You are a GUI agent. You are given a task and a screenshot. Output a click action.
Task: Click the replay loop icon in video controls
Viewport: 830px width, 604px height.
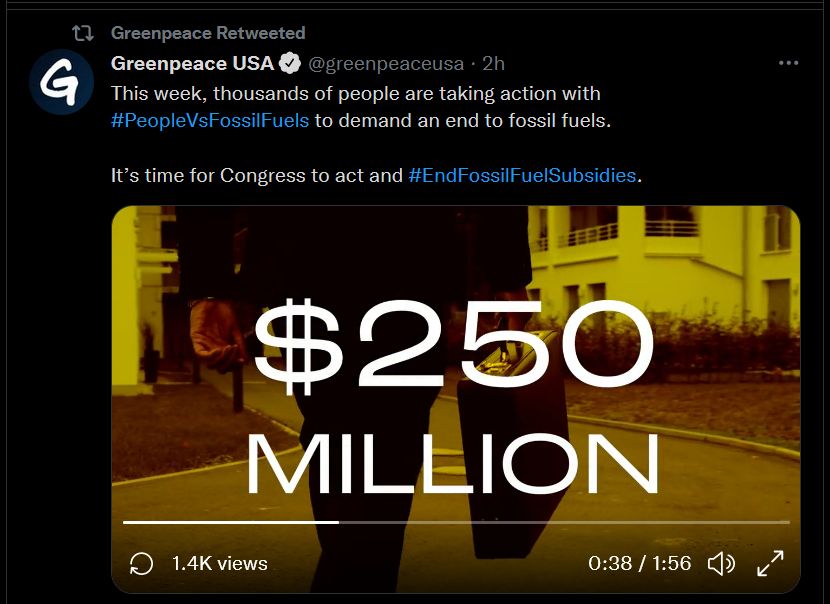click(x=142, y=564)
